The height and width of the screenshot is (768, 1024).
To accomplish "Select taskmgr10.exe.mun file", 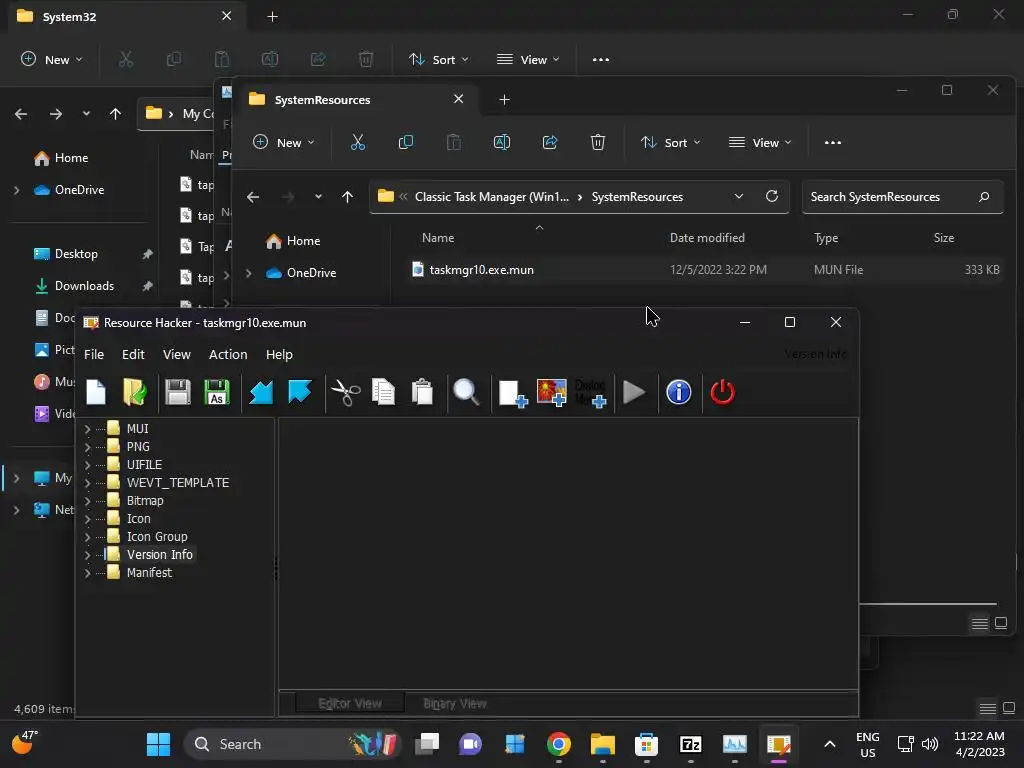I will [x=481, y=270].
